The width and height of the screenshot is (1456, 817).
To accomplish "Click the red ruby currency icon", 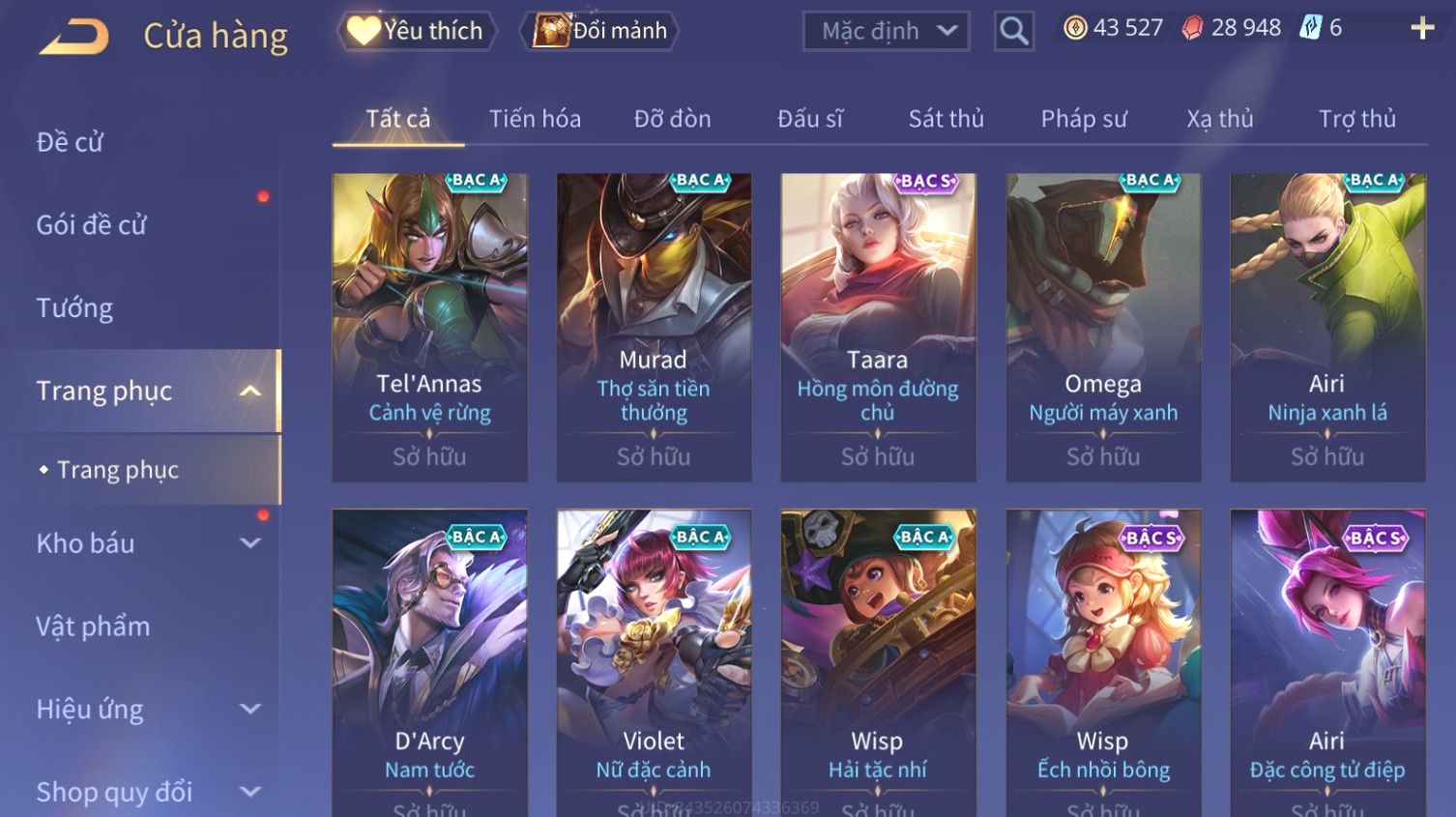I will pos(1193,29).
